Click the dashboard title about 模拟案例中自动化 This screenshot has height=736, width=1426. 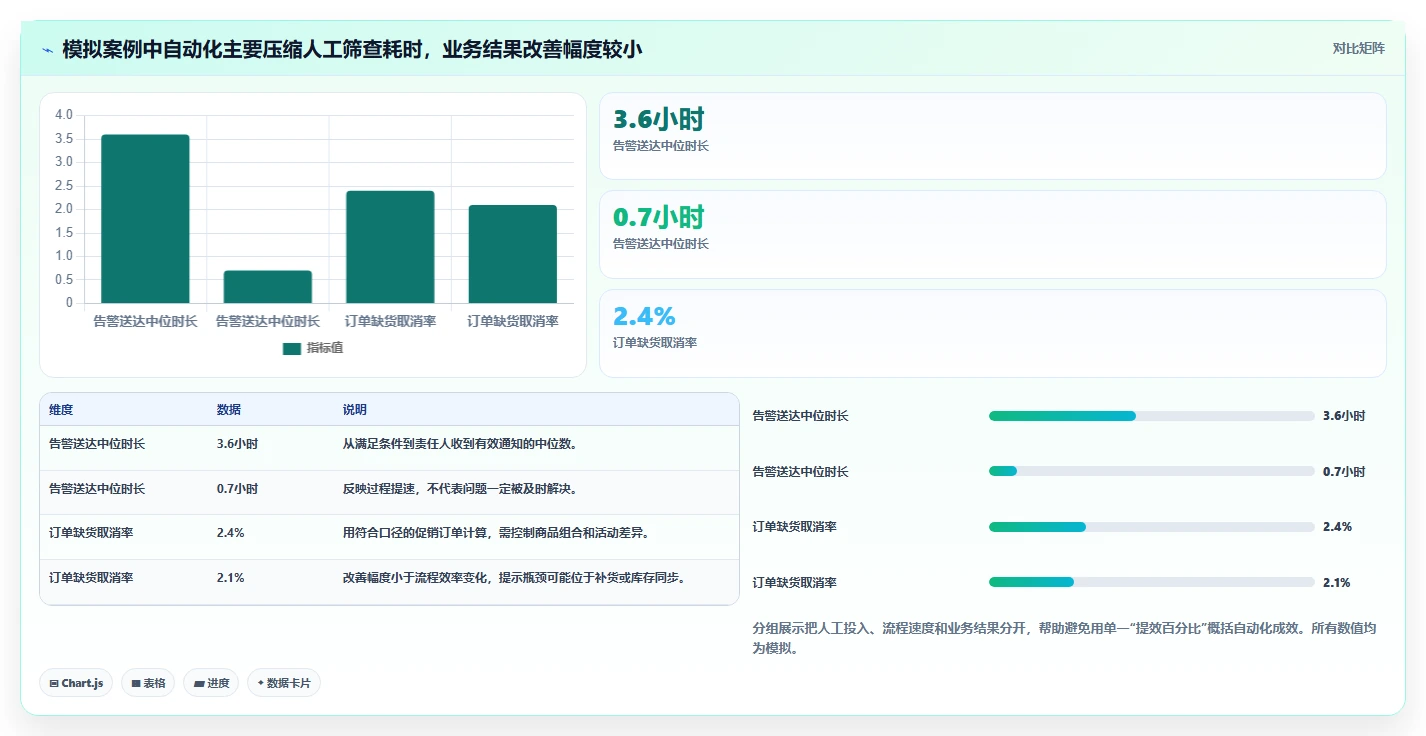(352, 49)
